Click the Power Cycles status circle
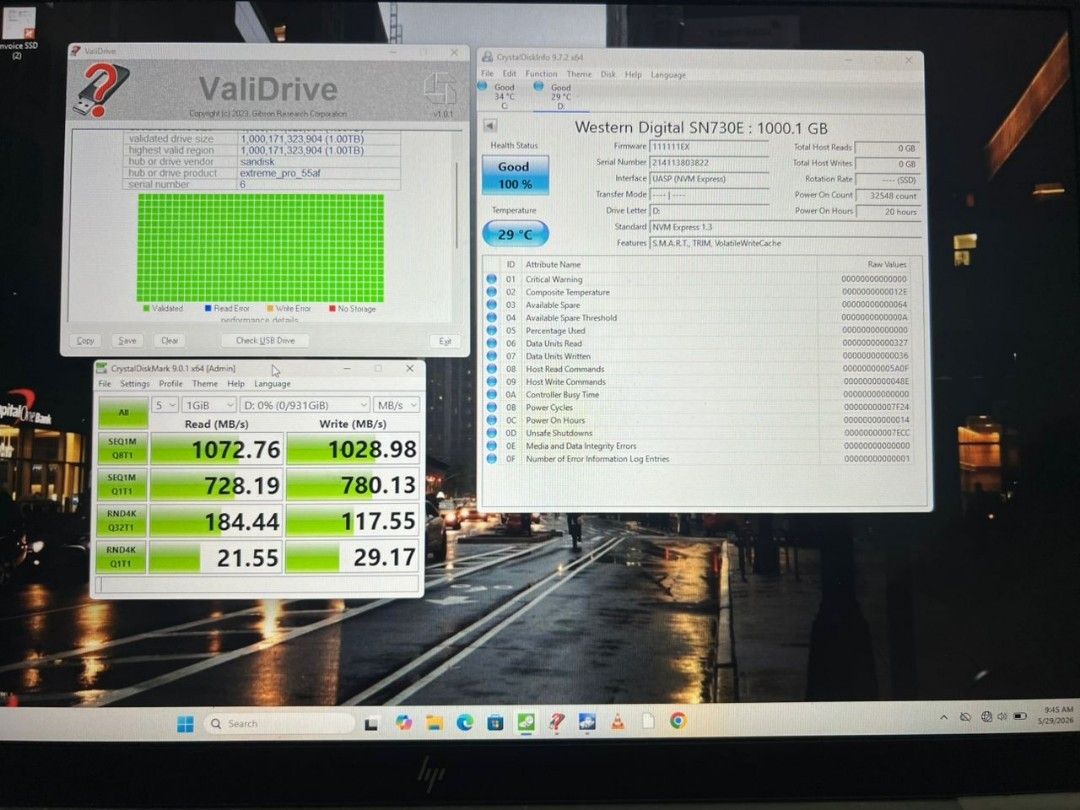Viewport: 1080px width, 810px height. [x=491, y=407]
